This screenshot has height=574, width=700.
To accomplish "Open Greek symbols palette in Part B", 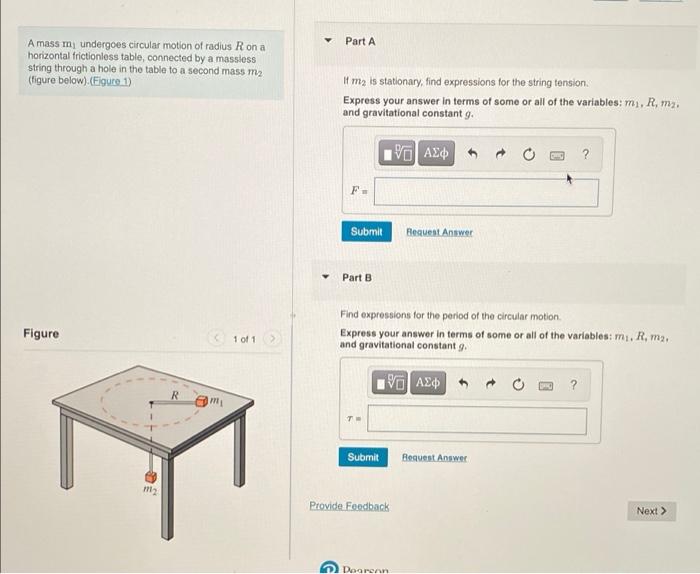I will (428, 383).
